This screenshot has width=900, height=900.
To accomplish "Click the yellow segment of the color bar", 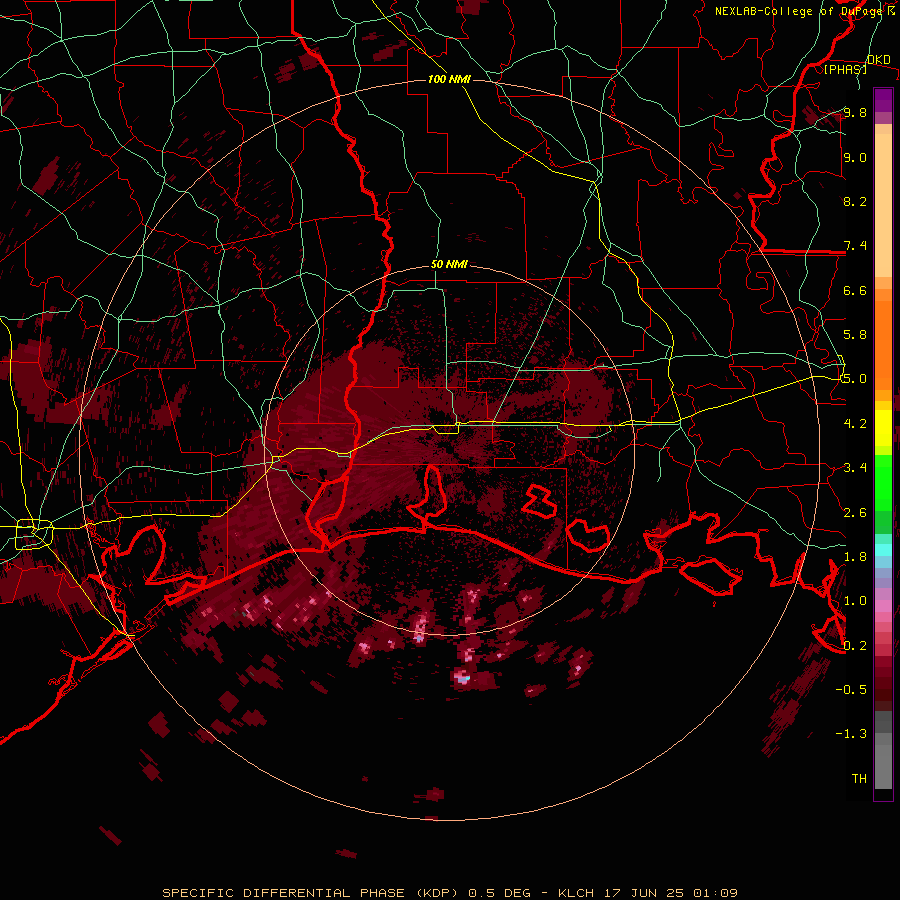I will [883, 428].
